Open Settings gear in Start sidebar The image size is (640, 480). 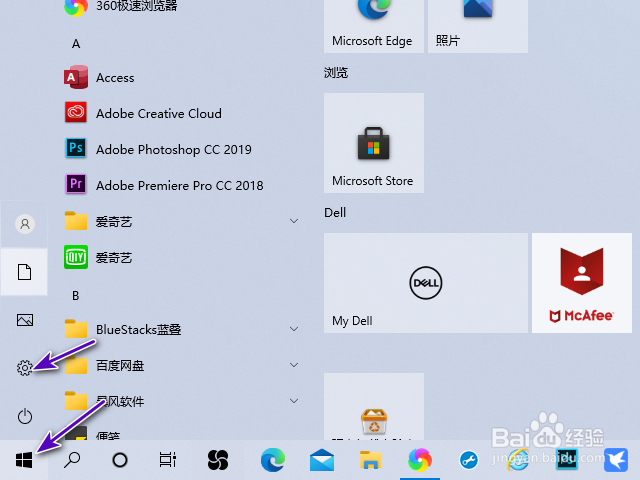[x=24, y=368]
